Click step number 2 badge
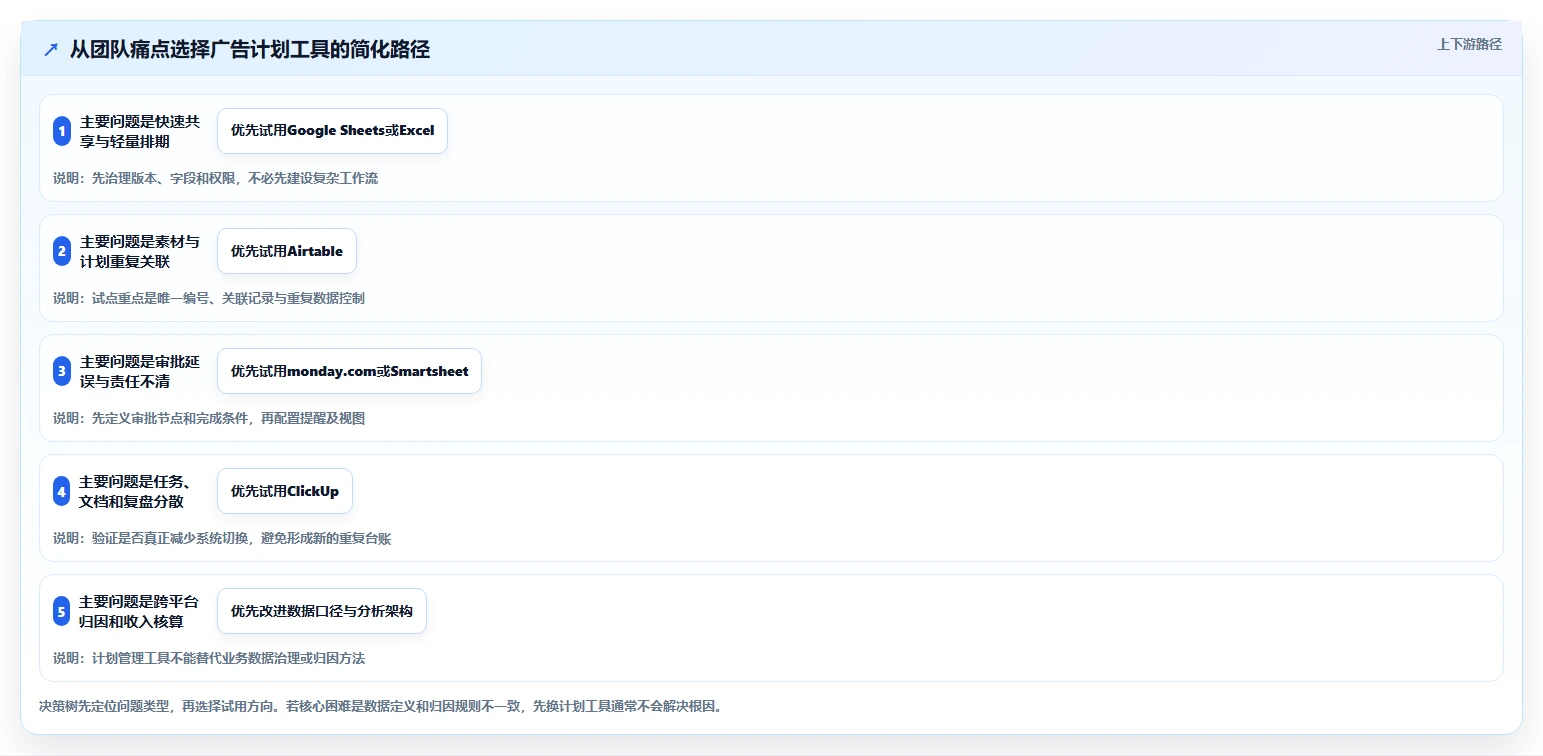Viewport: 1543px width, 756px height. pos(62,251)
